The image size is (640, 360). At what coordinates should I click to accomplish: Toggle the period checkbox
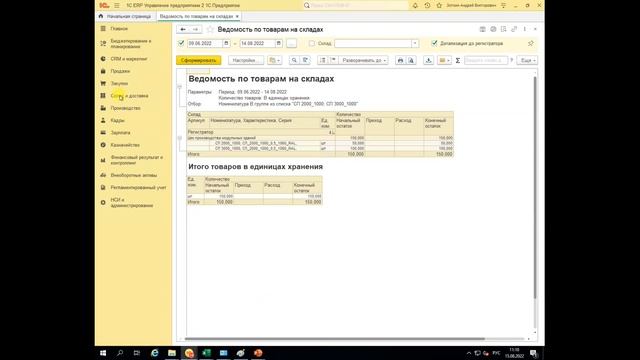[x=181, y=43]
